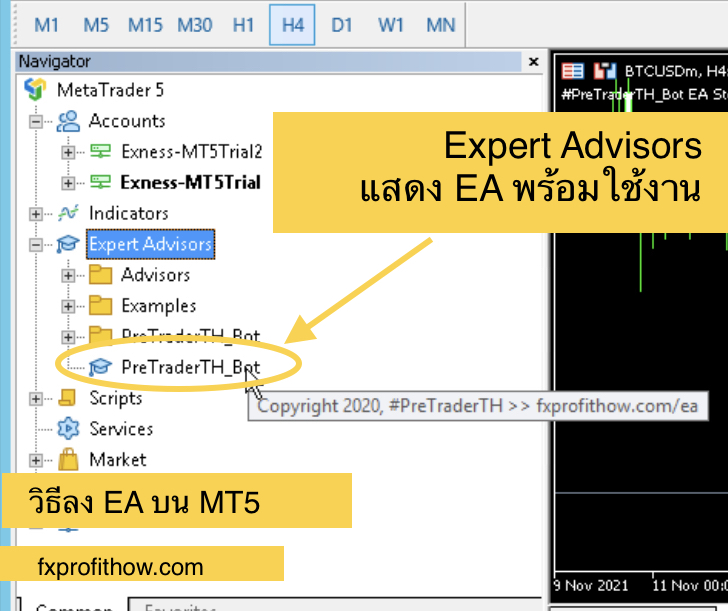Viewport: 728px width, 611px height.
Task: Click the Market shopping bag icon
Action: (x=68, y=459)
